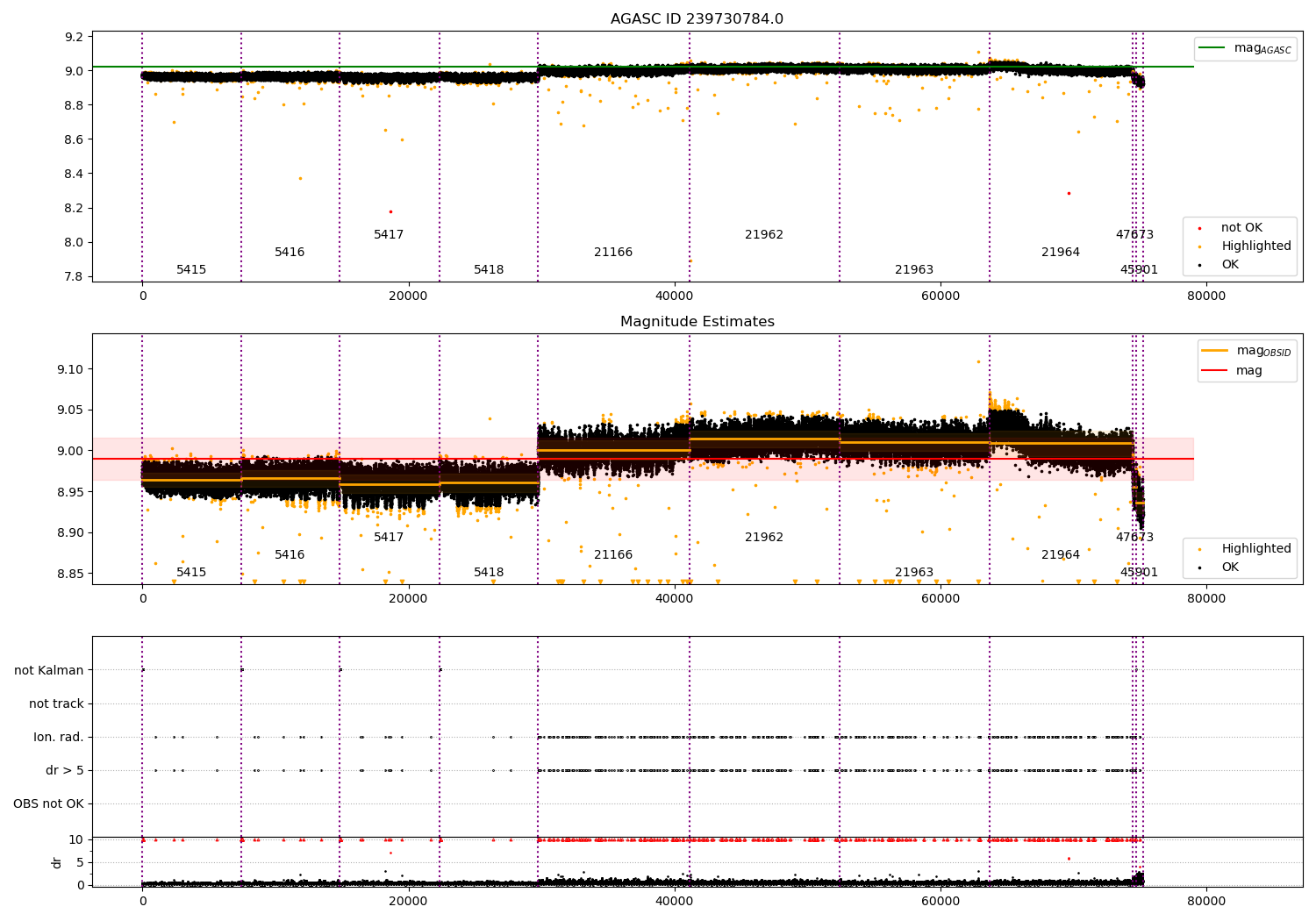Screen dimensions: 1316x921
Task: Select the mag AGASC legend entry in top panel
Action: coord(1245,48)
